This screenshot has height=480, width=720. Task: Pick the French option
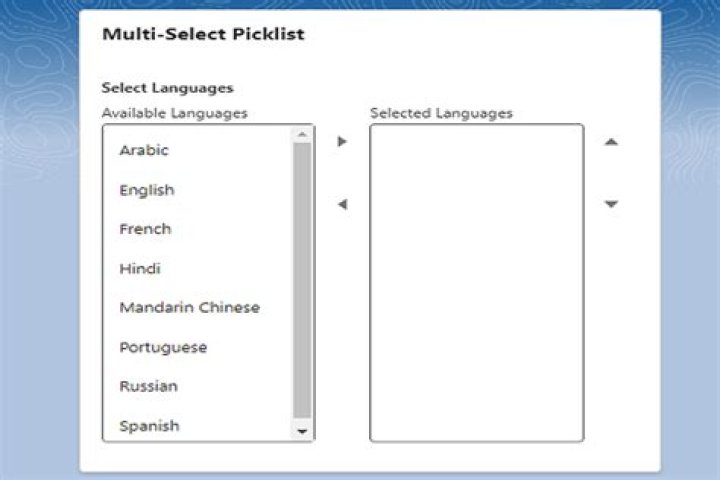(145, 229)
